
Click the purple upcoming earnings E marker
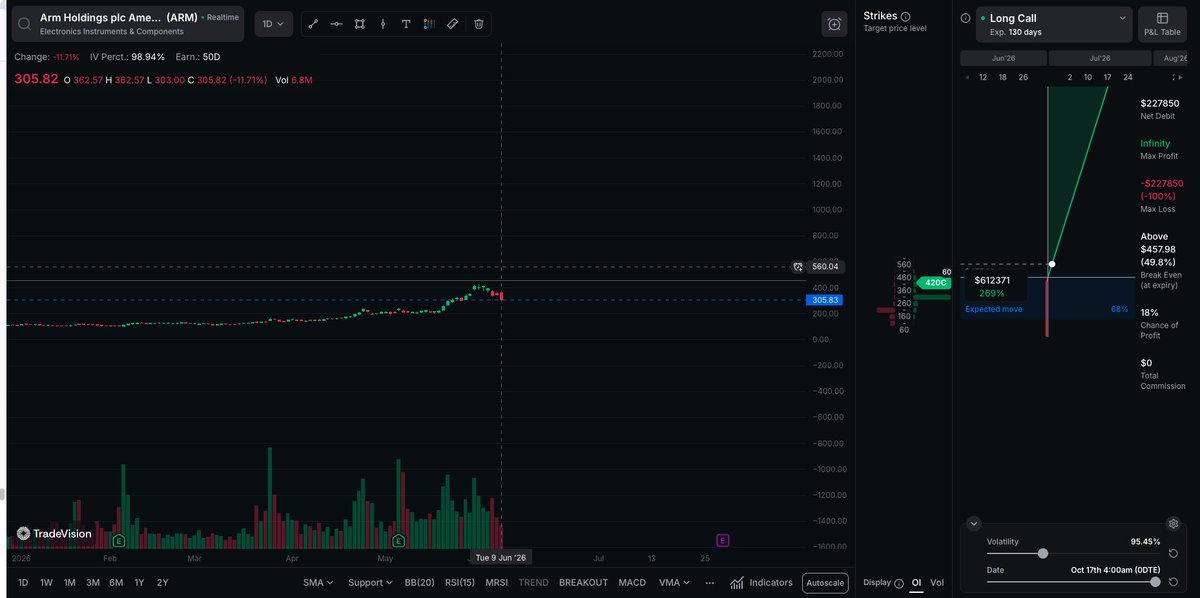pyautogui.click(x=723, y=540)
